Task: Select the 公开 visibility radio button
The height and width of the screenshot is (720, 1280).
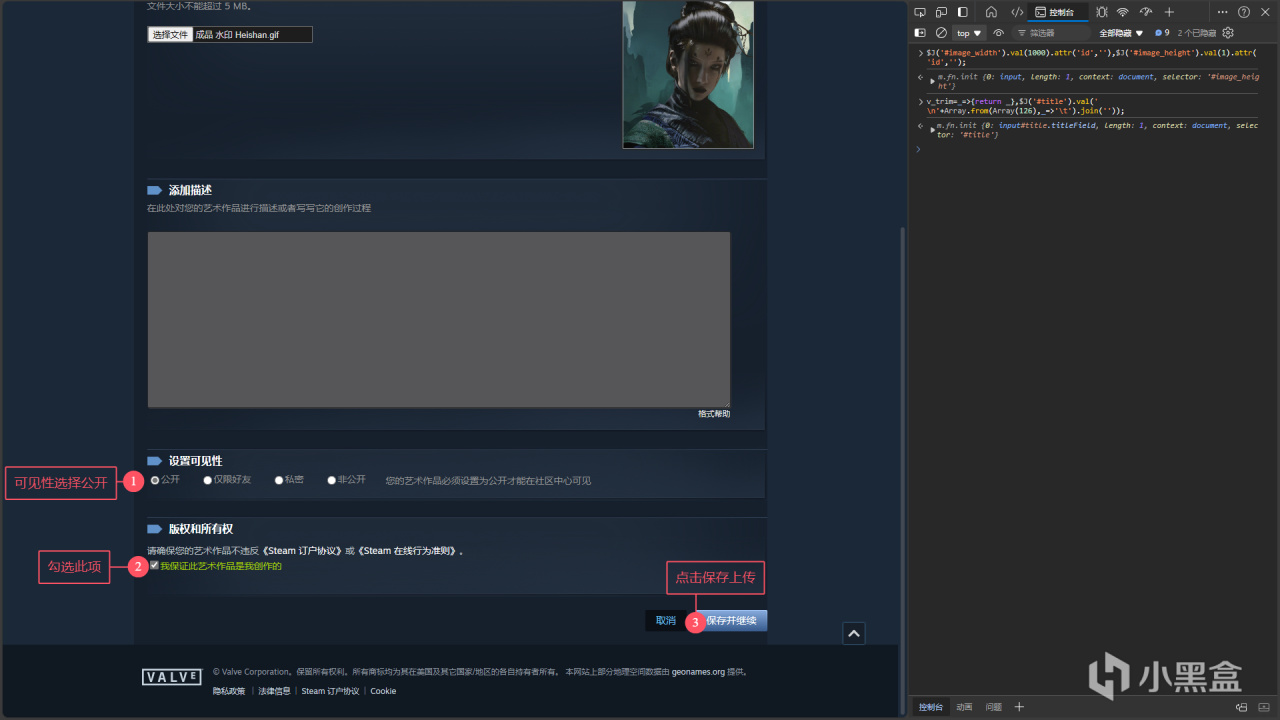Action: click(155, 480)
